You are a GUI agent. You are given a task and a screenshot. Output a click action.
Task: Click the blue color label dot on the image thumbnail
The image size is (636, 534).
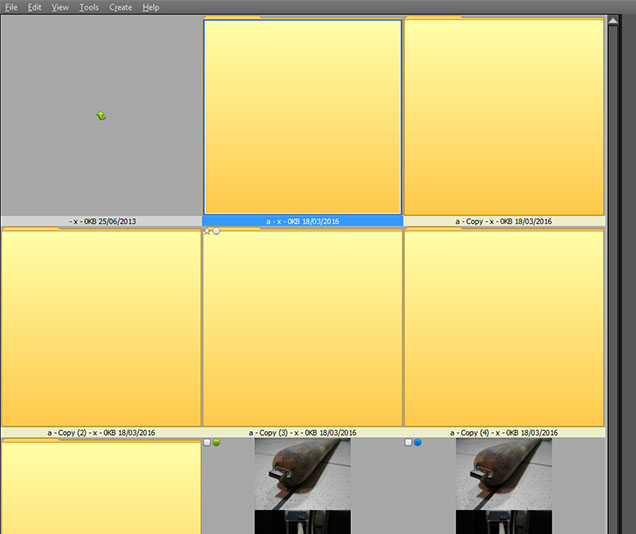(x=417, y=442)
